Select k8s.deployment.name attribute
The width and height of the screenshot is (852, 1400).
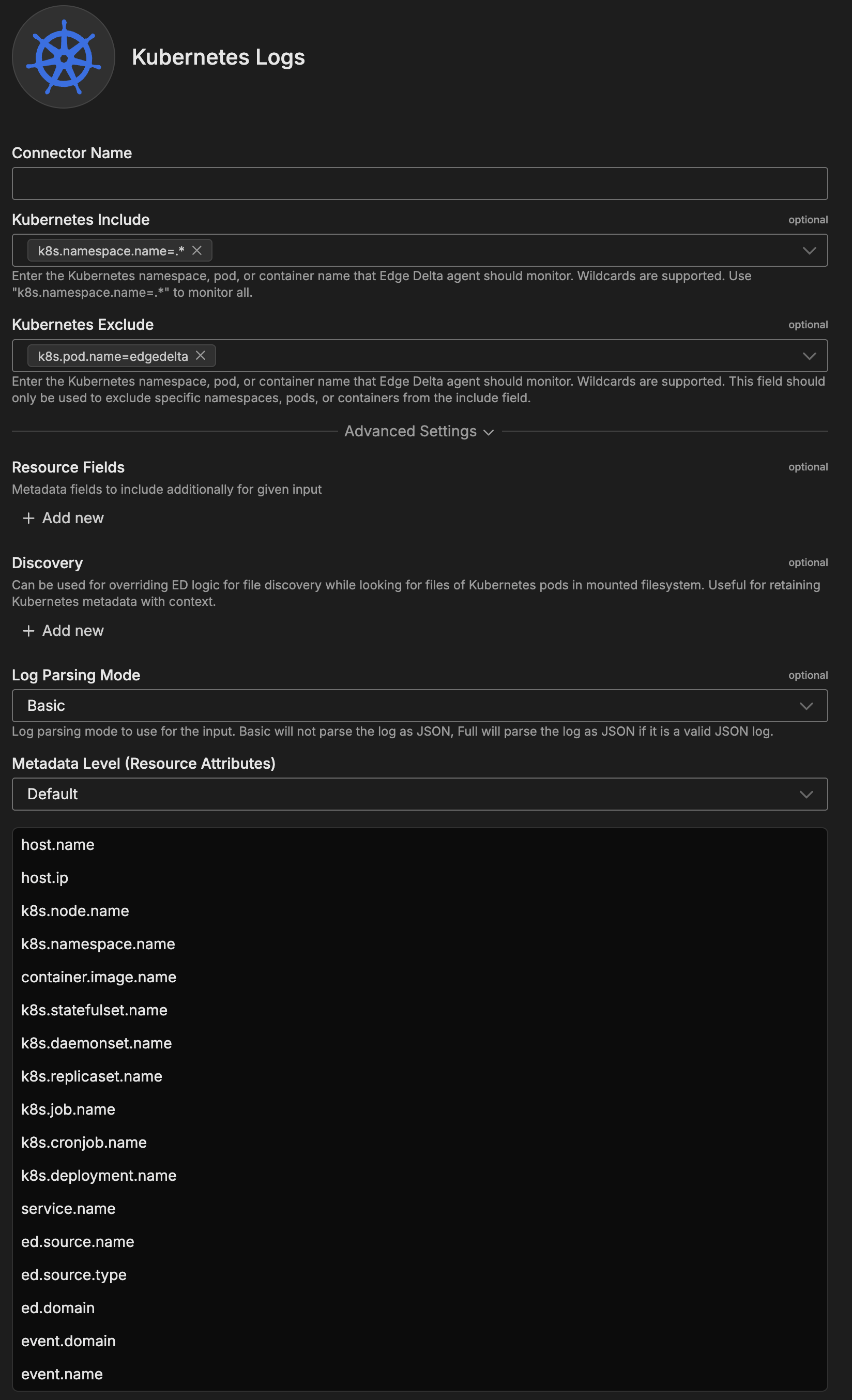[x=99, y=1176]
